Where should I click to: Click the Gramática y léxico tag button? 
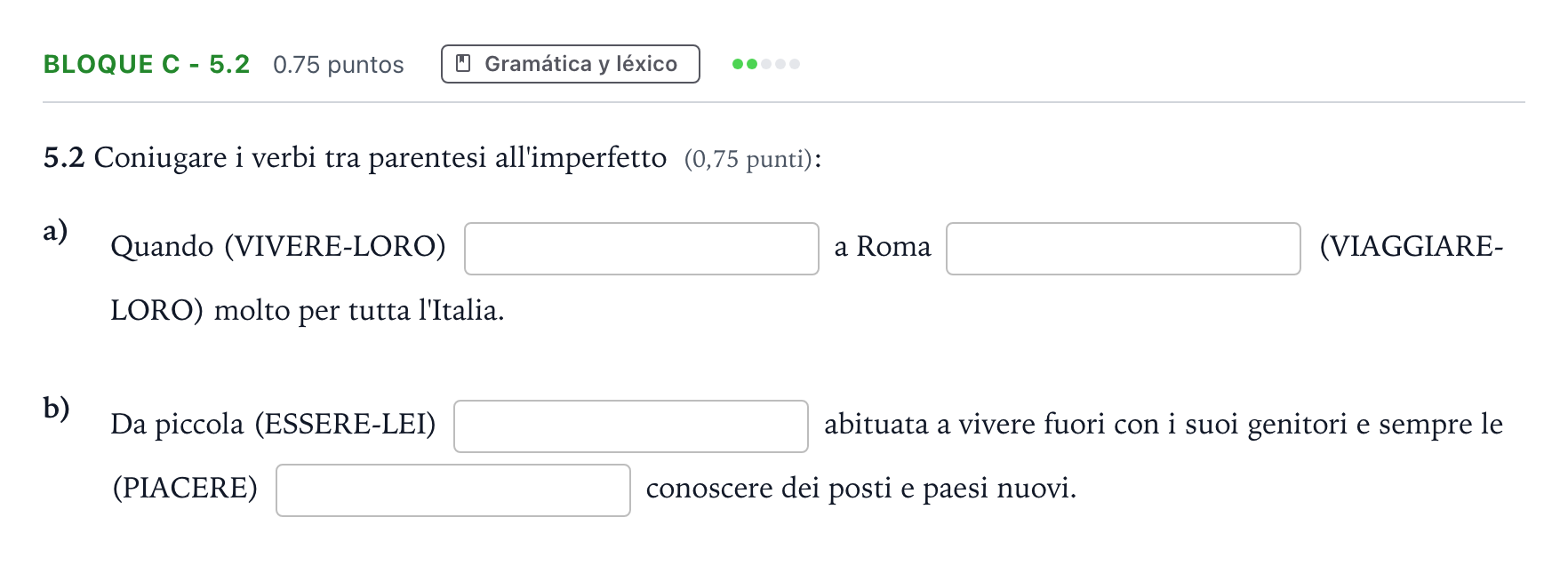570,64
